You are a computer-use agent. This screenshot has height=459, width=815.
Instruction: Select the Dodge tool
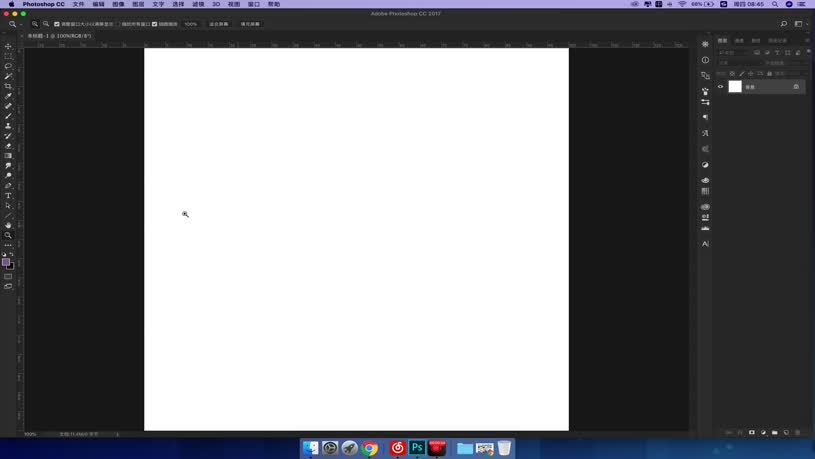(x=8, y=176)
